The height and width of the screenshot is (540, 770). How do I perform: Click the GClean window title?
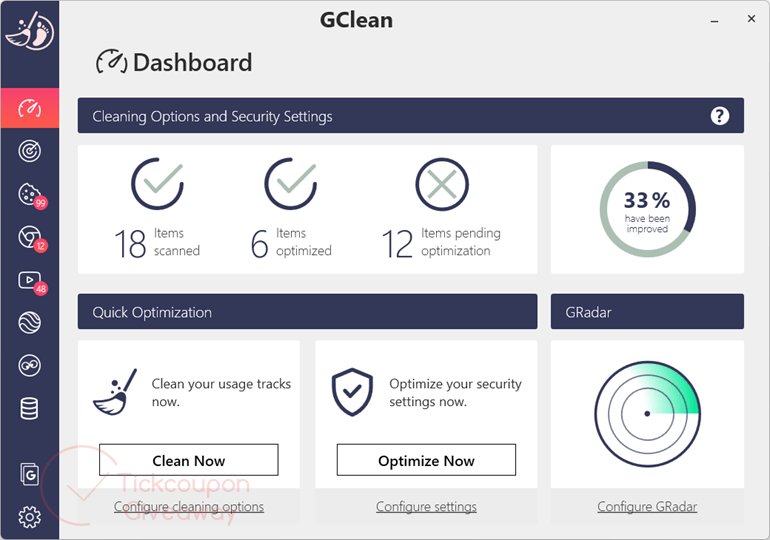tap(357, 20)
